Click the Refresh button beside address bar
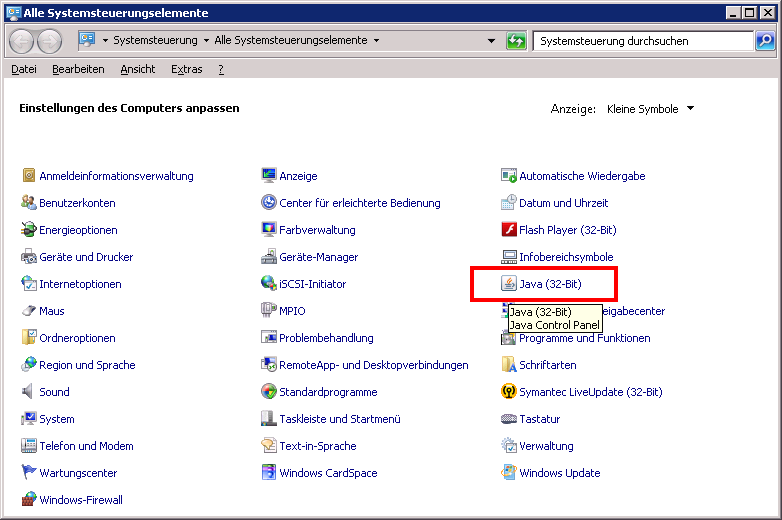Screen dimensions: 782x520 (x=516, y=41)
